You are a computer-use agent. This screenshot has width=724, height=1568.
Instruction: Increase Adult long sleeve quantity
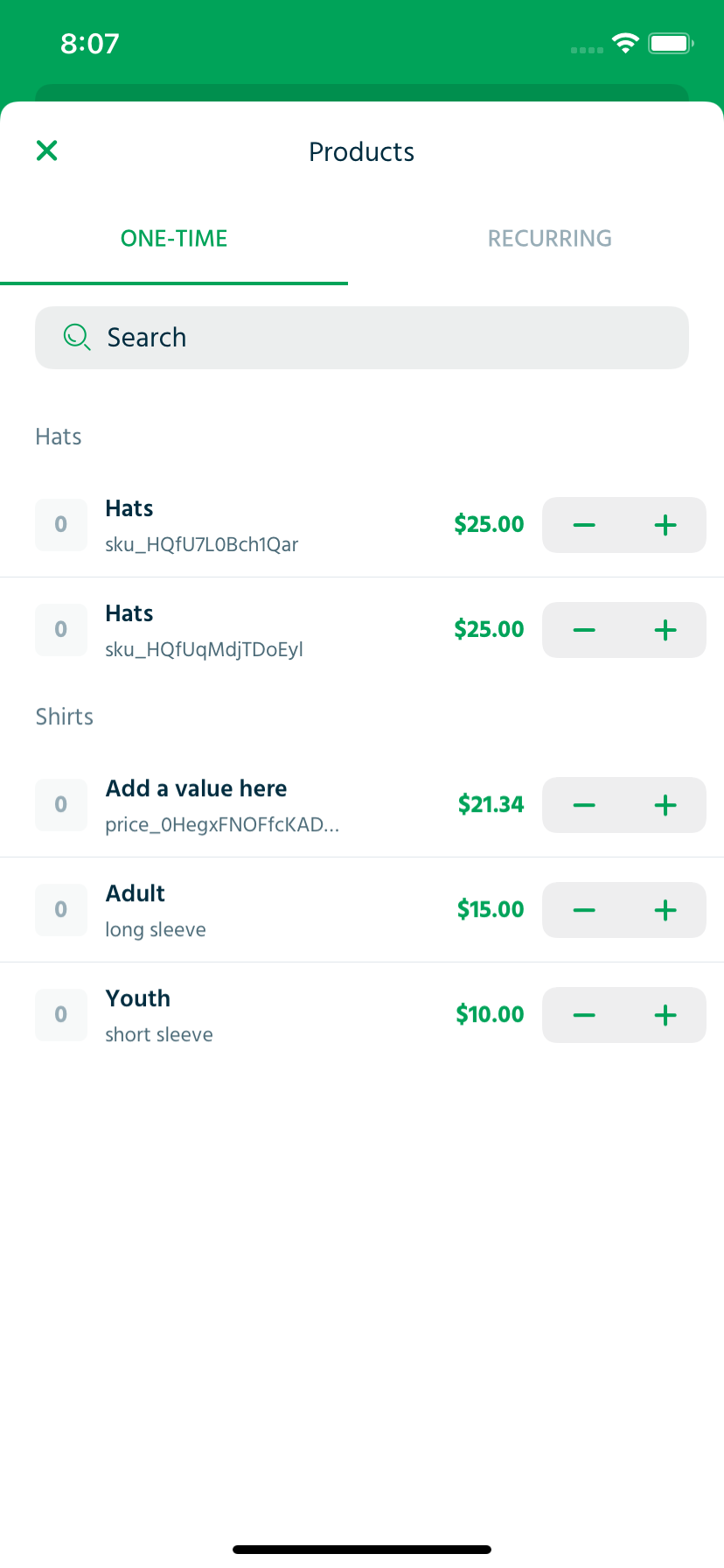665,910
